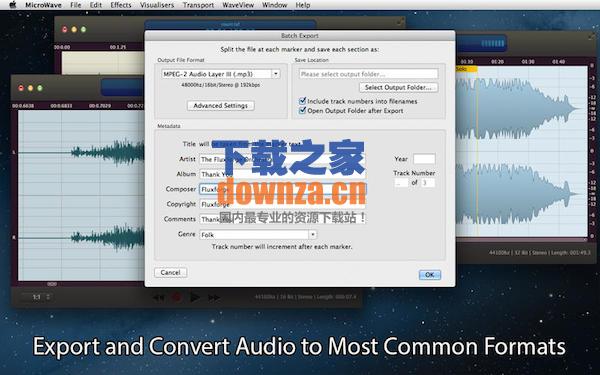This screenshot has width=600, height=375.
Task: Click the yellow marker flag on the waveform
Action: pos(466,69)
